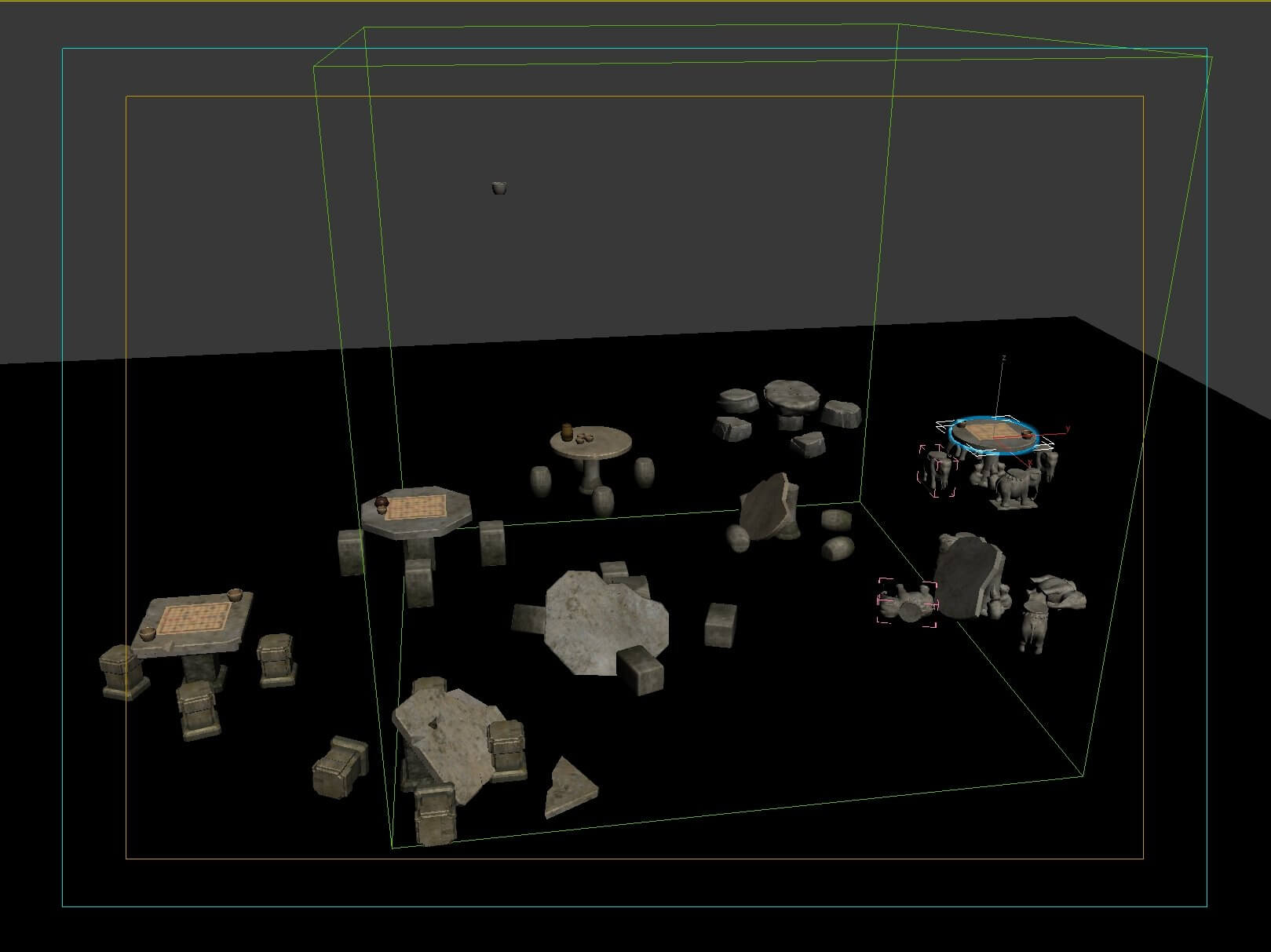Select the rough rock table at the back
This screenshot has width=1271, height=952.
tap(791, 396)
